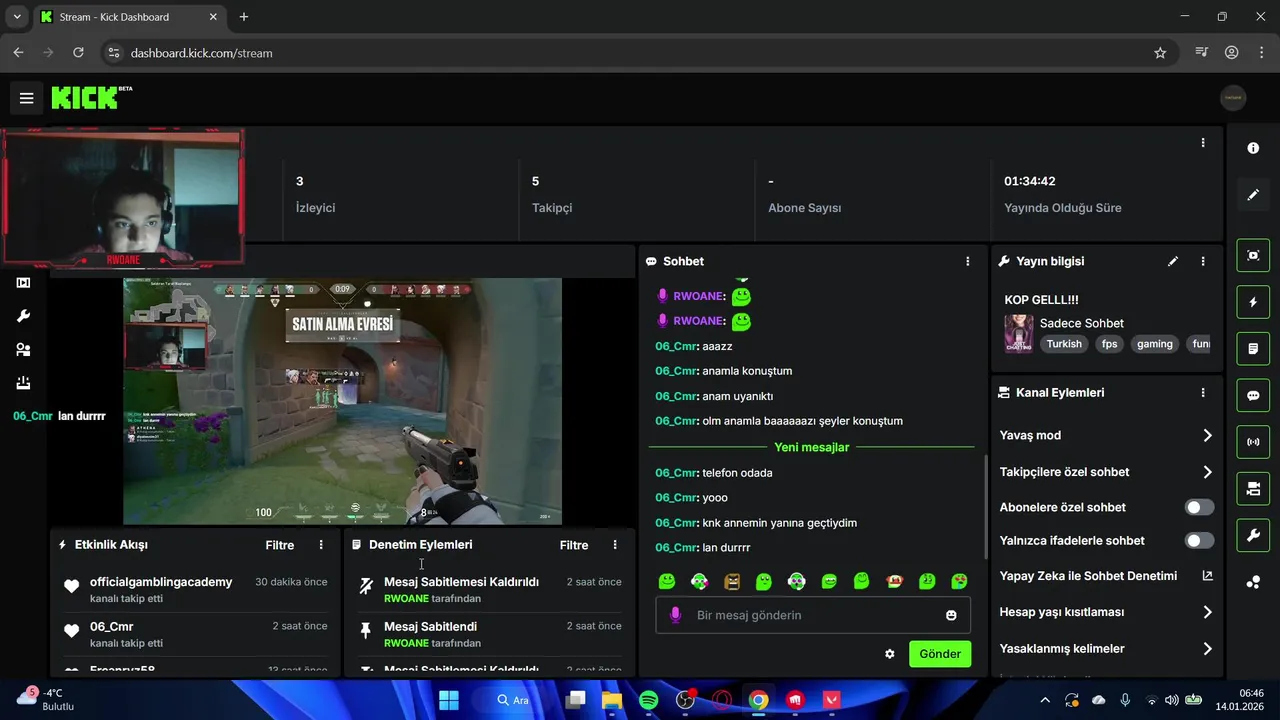Click the pencil edit icon in right sidebar

1253,195
